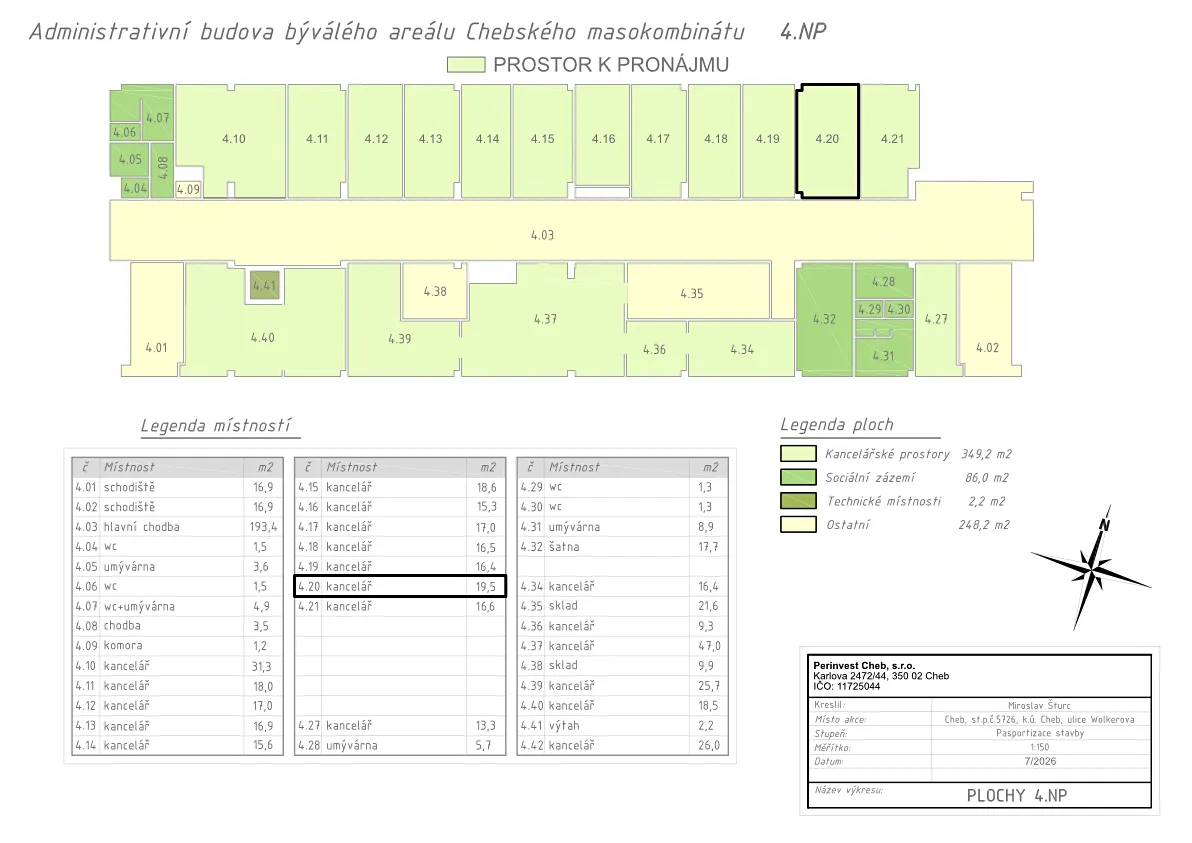1192x843 pixels.
Task: Select the '4.35 sklad' table row
Action: [623, 606]
